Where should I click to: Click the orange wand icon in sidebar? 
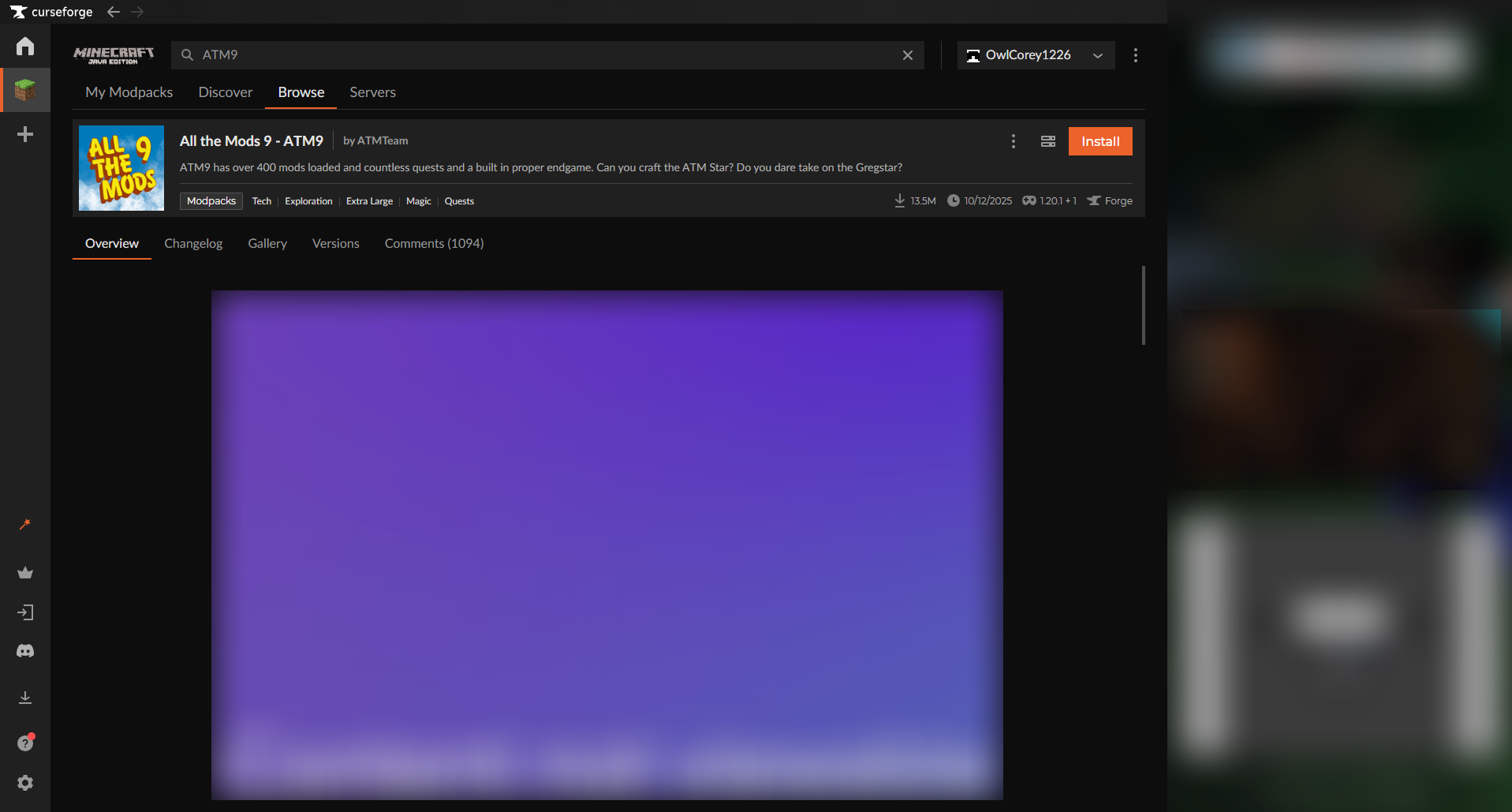pos(25,524)
